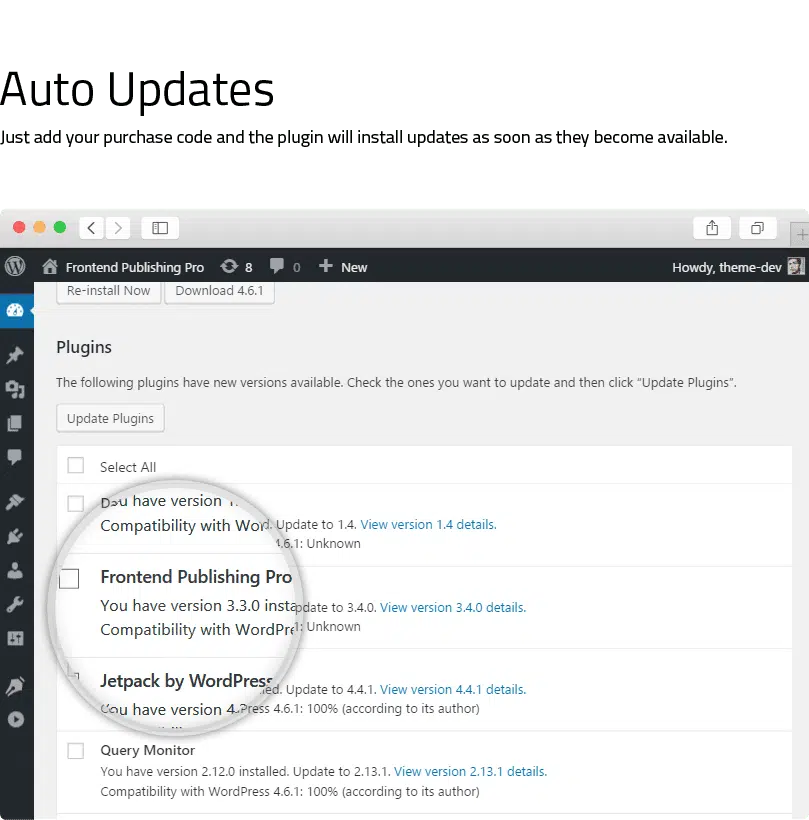Click the home icon beside the site name
809x820 pixels.
(50, 267)
